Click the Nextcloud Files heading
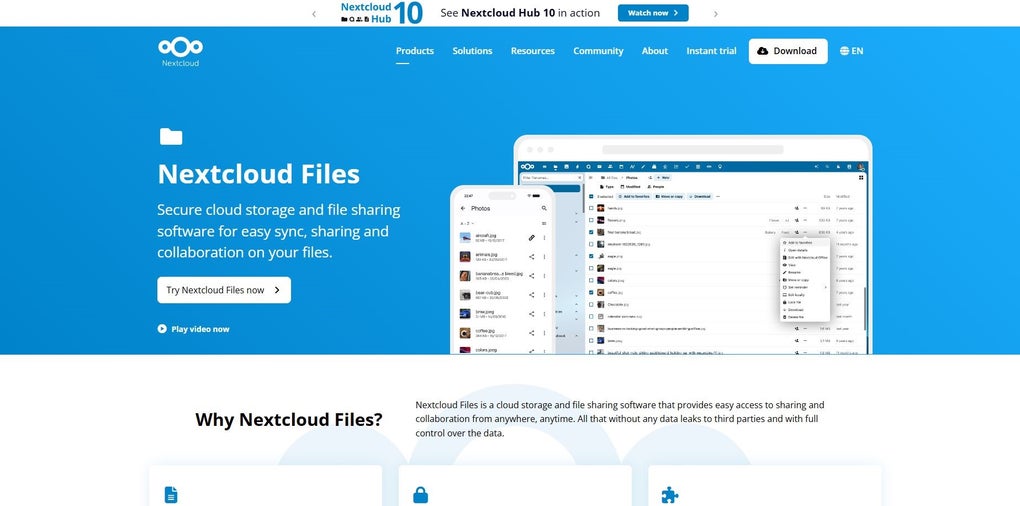The height and width of the screenshot is (506, 1020). (259, 174)
